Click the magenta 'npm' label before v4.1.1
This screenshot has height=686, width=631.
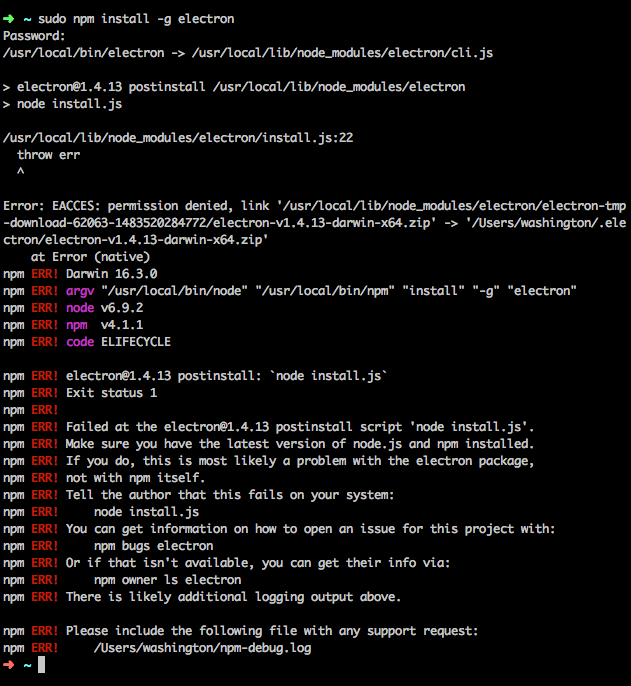(x=77, y=326)
